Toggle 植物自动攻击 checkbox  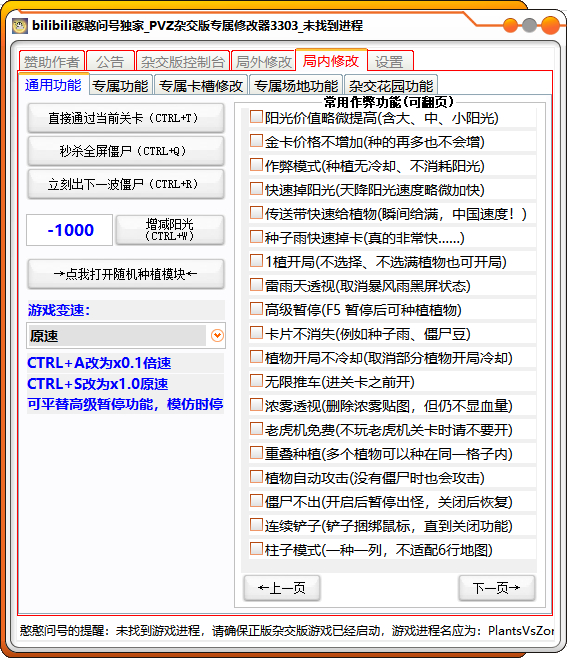(x=256, y=477)
